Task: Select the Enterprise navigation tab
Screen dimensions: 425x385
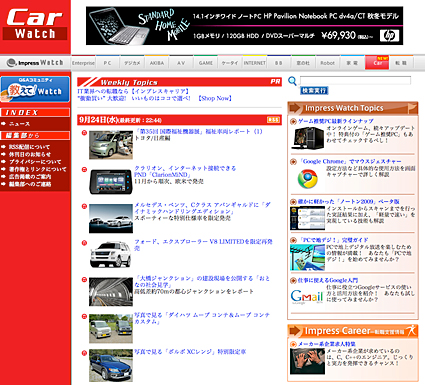Action: pyautogui.click(x=83, y=63)
